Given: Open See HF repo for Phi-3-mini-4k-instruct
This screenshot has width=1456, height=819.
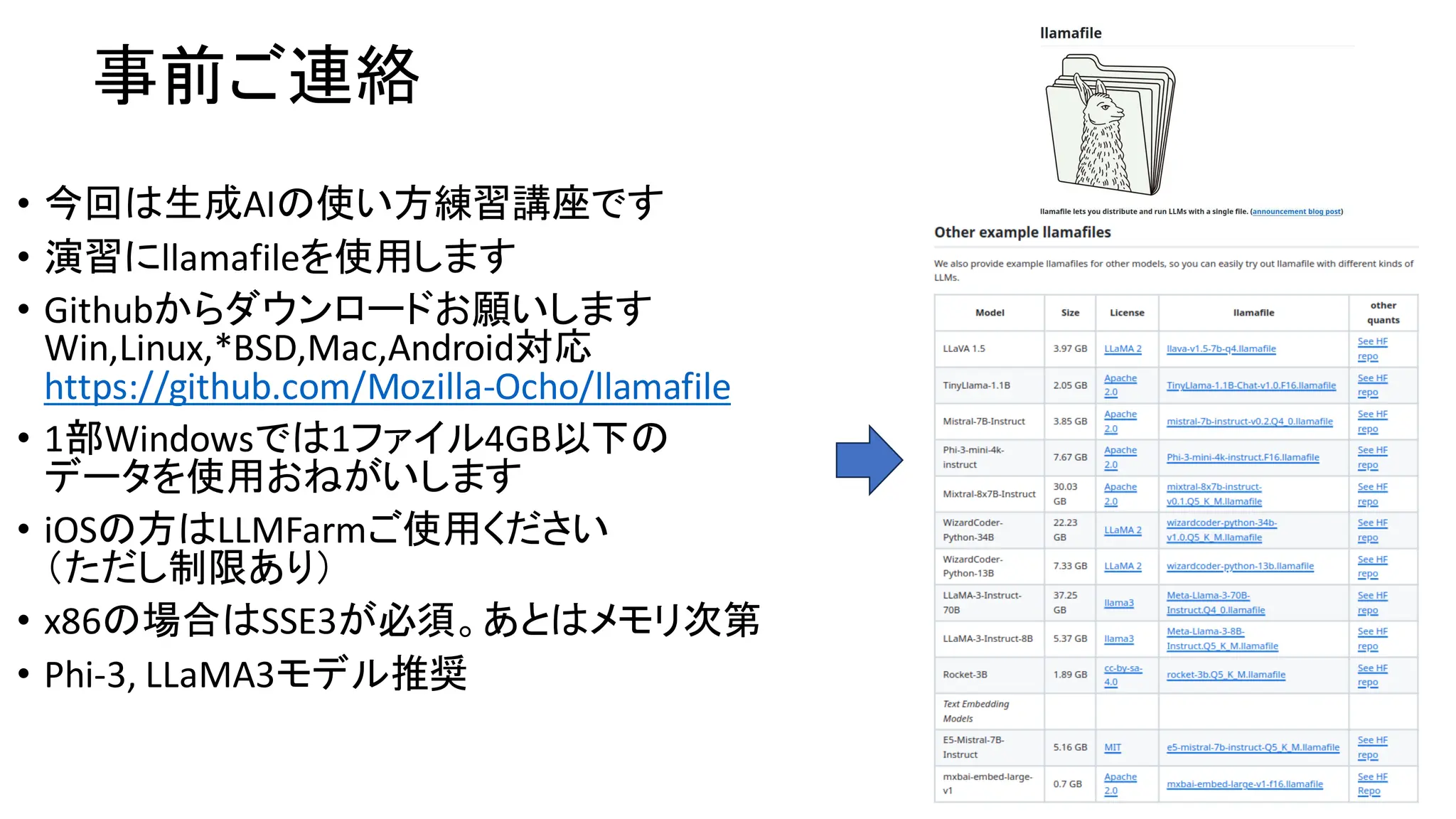Looking at the screenshot, I should (1372, 458).
